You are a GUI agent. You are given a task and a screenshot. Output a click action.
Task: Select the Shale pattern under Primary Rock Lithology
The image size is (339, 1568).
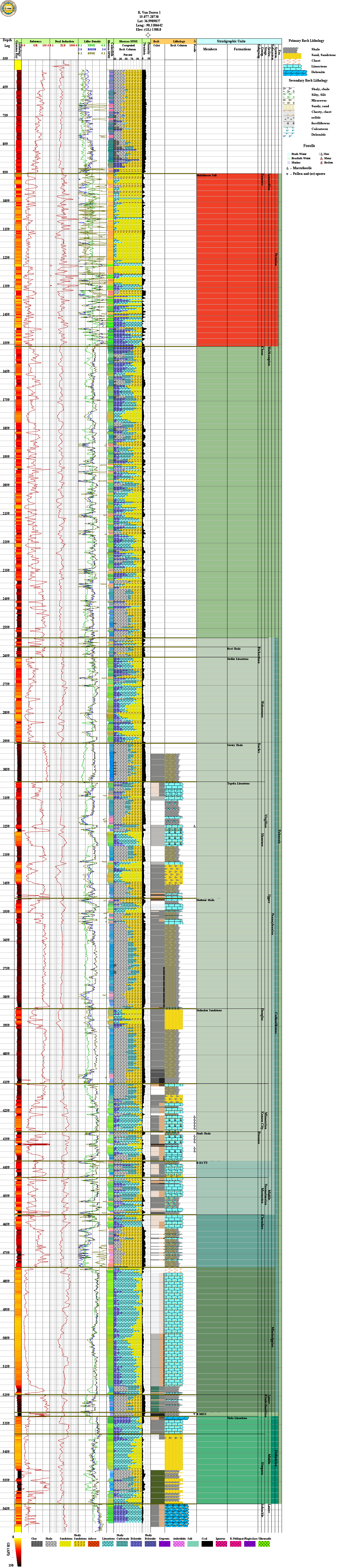click(x=291, y=50)
